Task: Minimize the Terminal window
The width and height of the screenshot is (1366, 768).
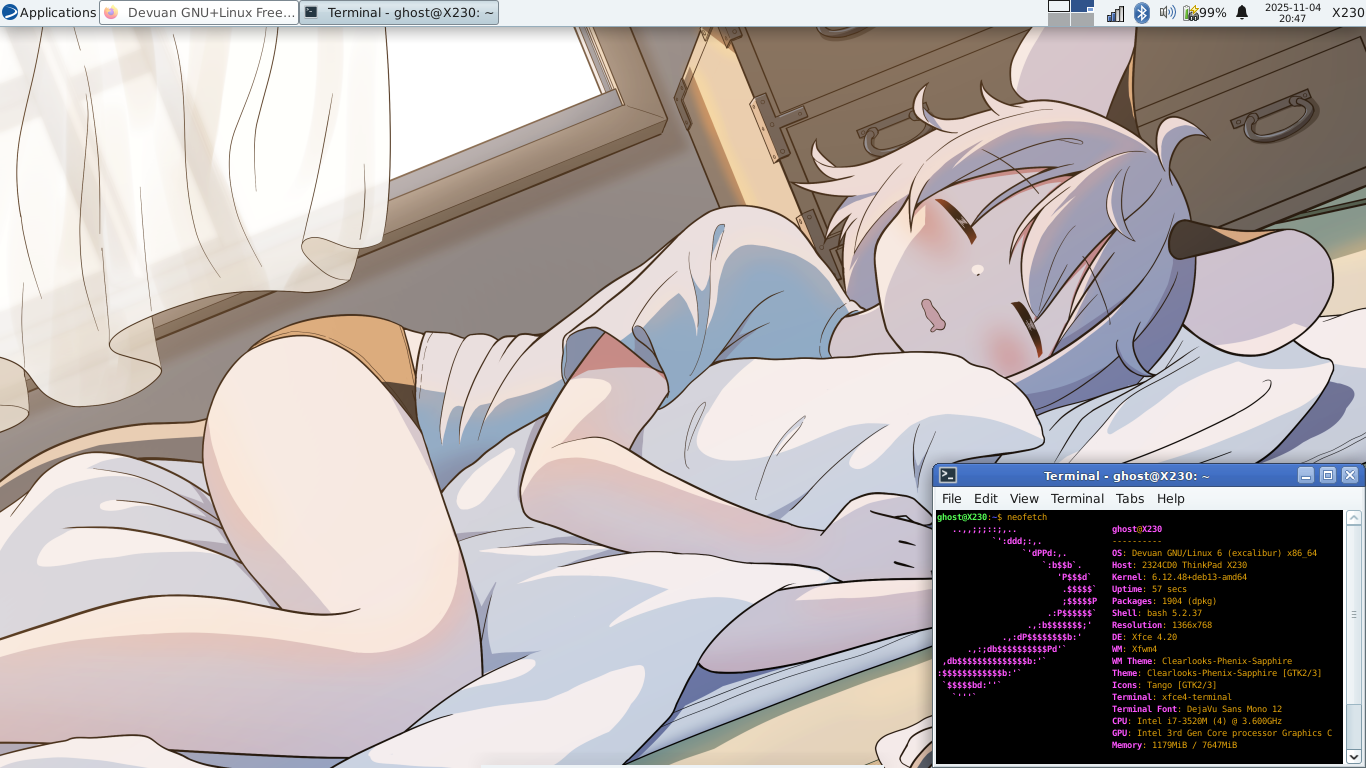Action: [x=1306, y=475]
